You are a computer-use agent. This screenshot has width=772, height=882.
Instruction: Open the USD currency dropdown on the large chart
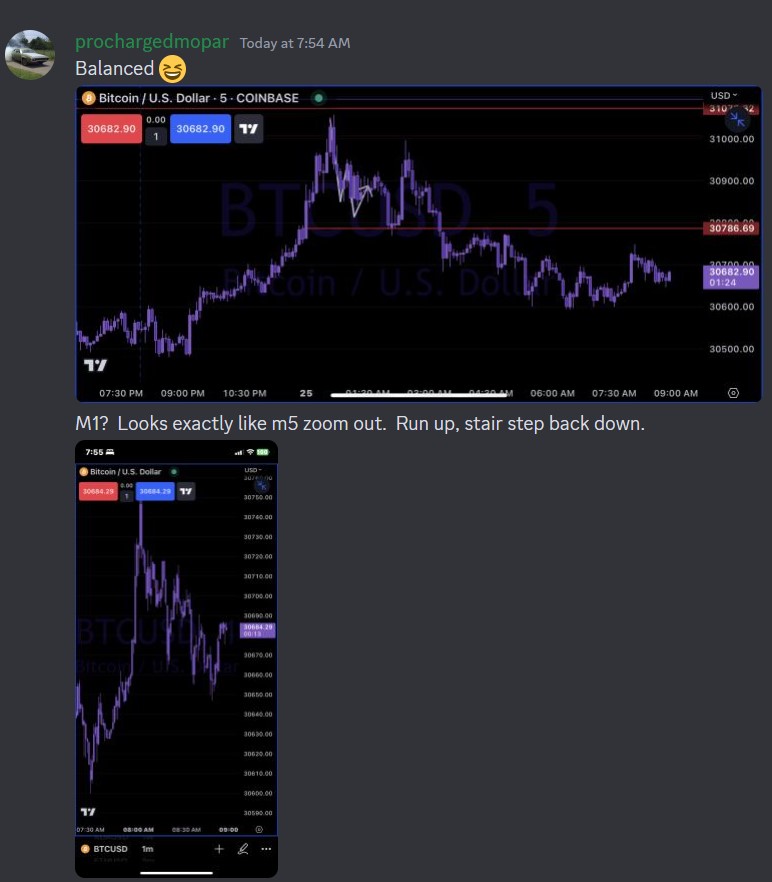pyautogui.click(x=724, y=95)
